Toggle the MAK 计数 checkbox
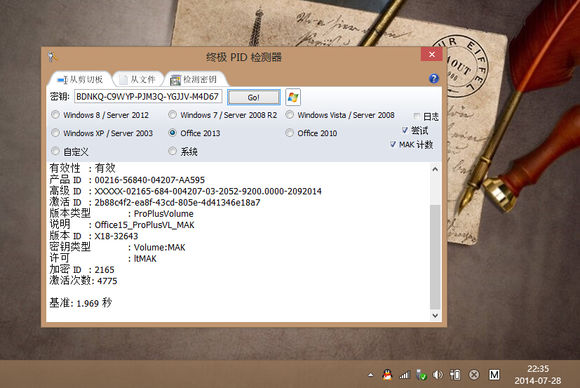Image resolution: width=580 pixels, height=388 pixels. coord(393,144)
